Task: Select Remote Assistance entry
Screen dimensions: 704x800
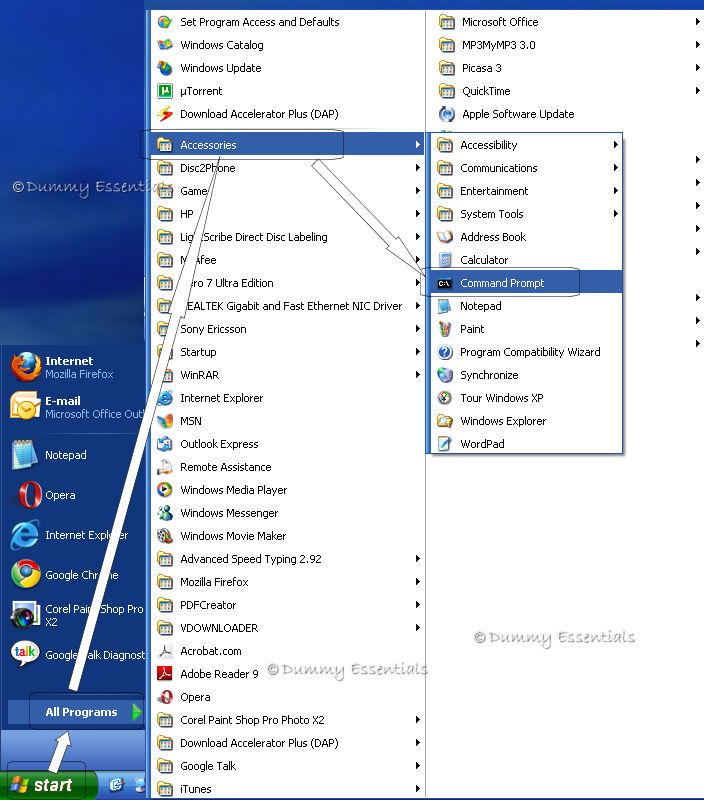Action: click(x=288, y=467)
